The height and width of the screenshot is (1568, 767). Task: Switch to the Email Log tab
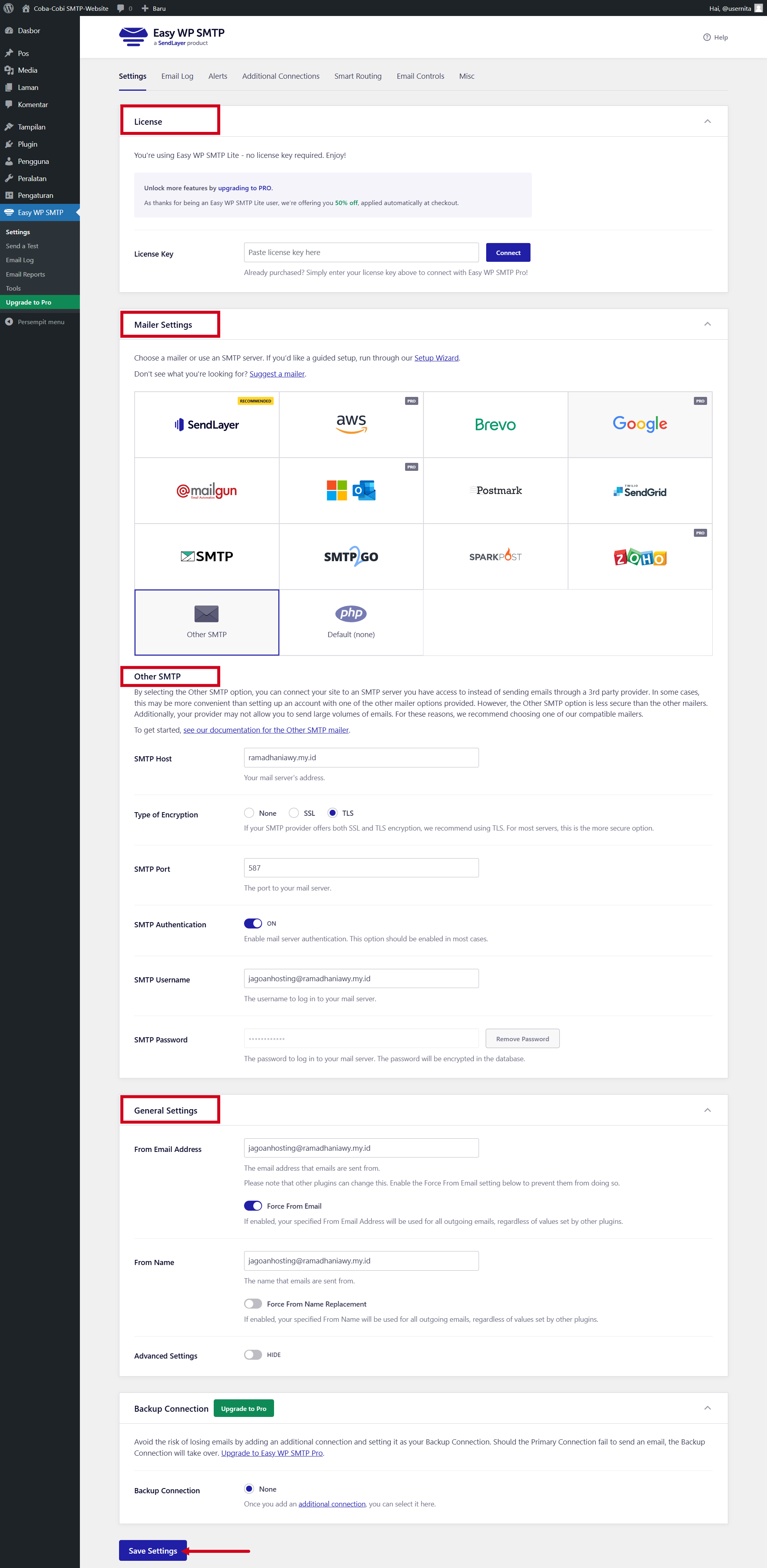pyautogui.click(x=177, y=76)
